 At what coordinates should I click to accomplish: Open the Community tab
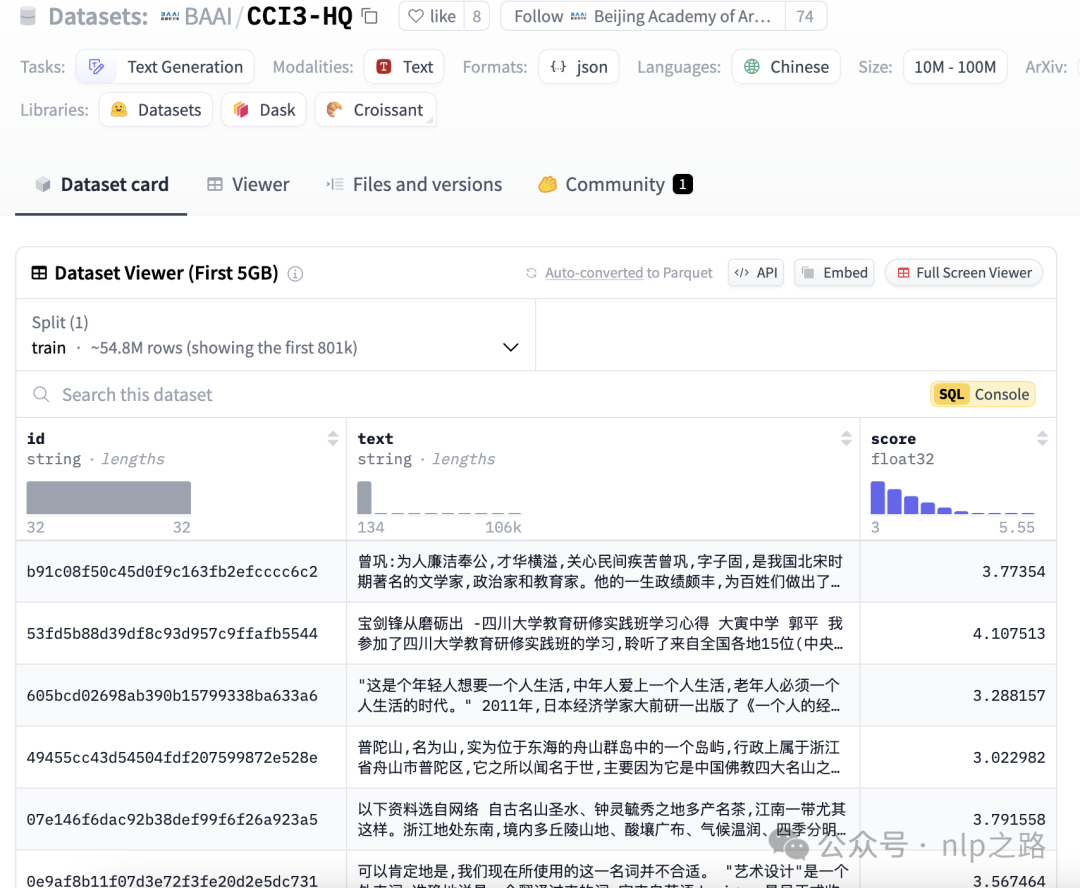(616, 185)
